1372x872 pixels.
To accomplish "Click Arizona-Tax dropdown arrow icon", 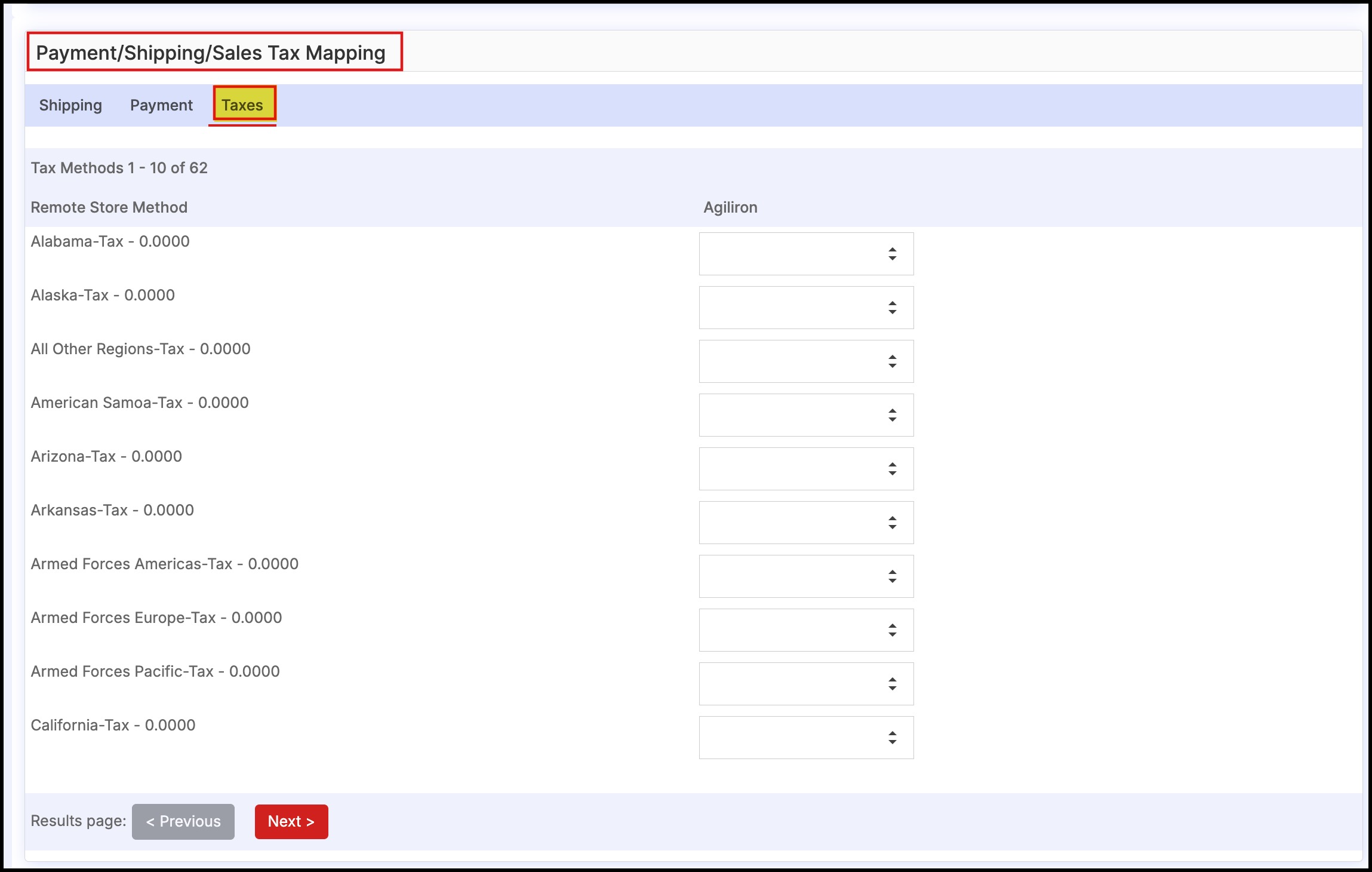I will pyautogui.click(x=892, y=469).
